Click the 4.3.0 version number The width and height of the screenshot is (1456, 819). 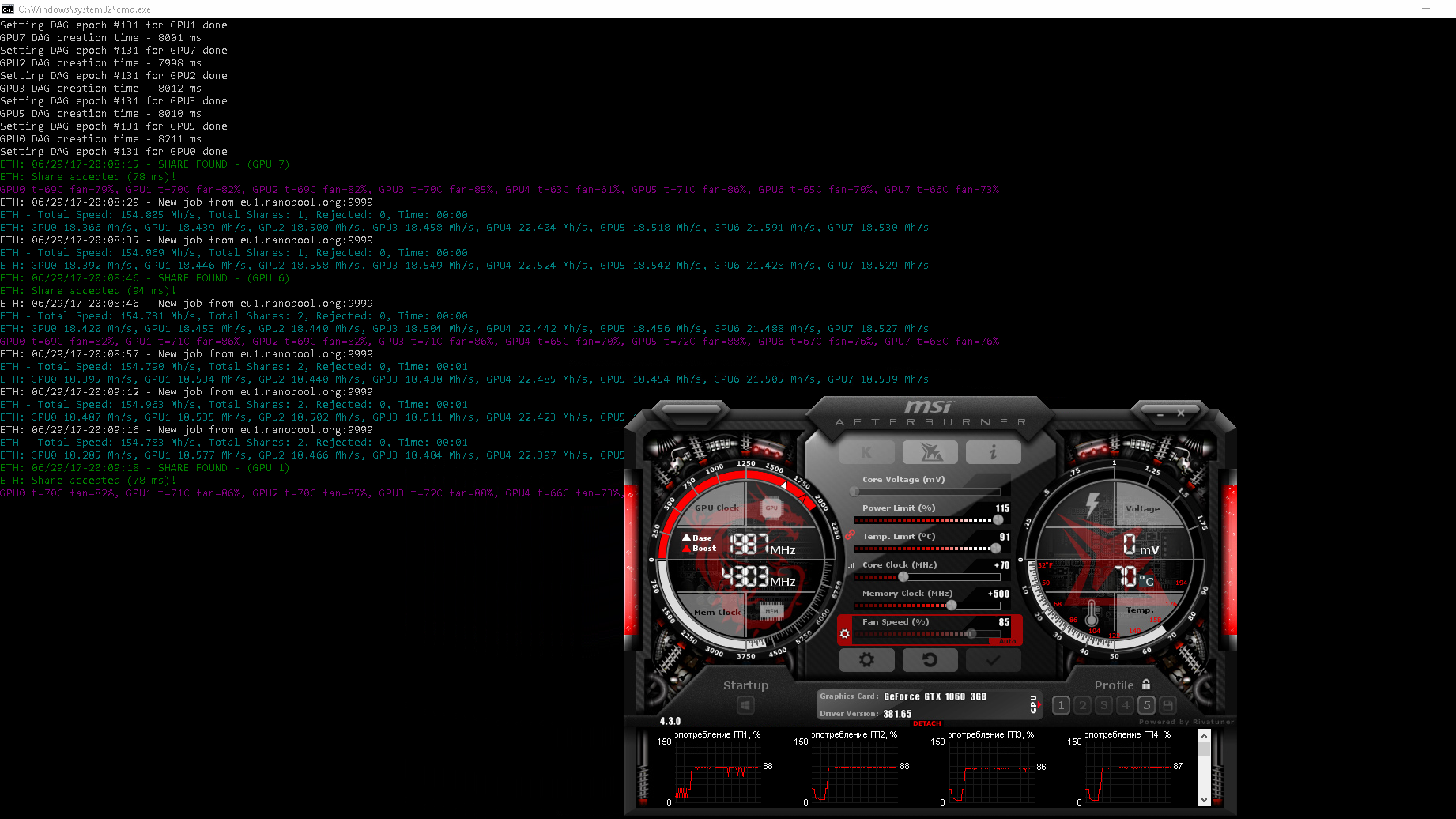click(670, 721)
